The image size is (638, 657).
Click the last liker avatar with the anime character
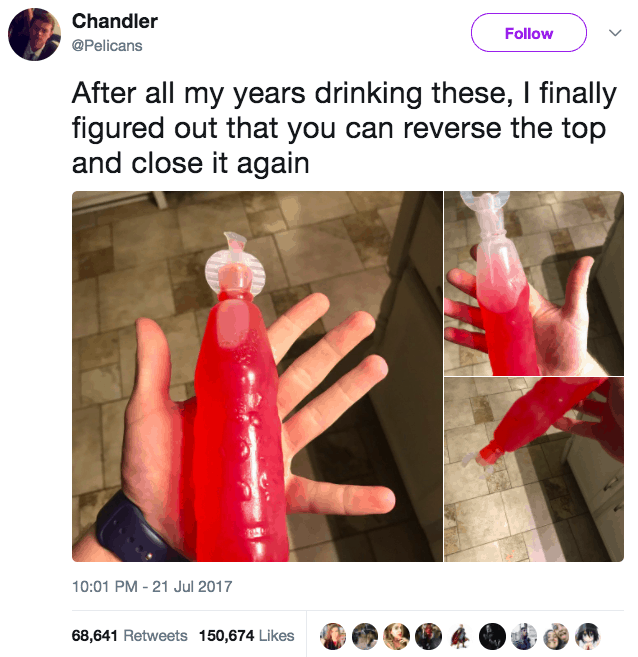(x=588, y=636)
